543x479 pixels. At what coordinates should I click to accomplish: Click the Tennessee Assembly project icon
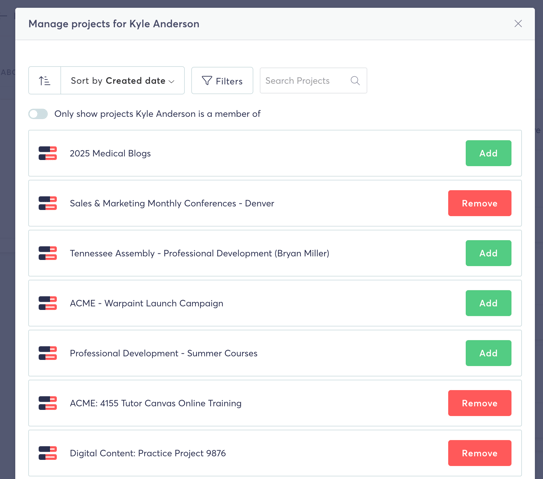(x=48, y=253)
